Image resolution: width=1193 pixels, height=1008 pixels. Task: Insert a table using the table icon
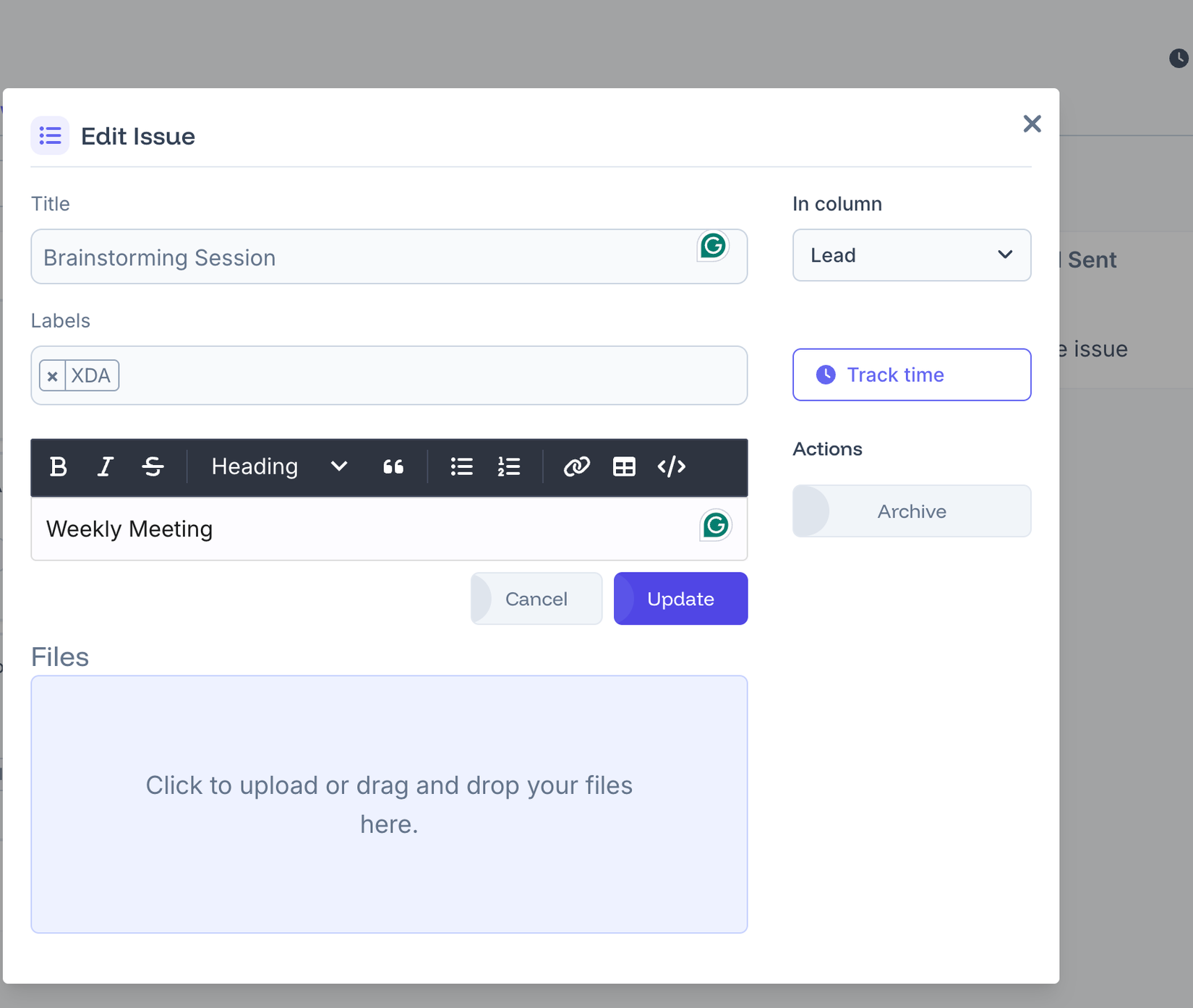pos(624,467)
